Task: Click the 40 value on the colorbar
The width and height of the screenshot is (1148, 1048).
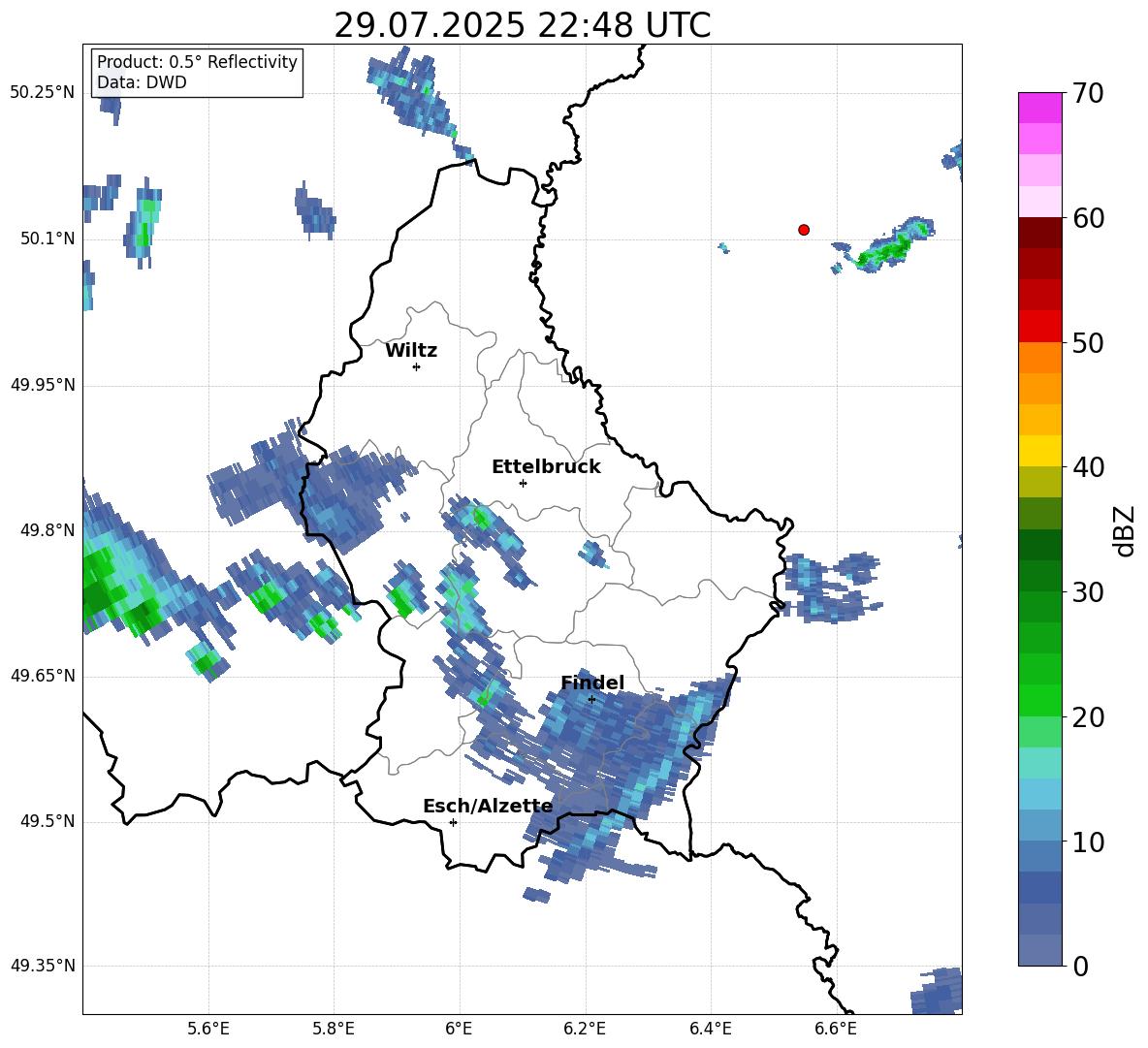Action: coord(1088,467)
